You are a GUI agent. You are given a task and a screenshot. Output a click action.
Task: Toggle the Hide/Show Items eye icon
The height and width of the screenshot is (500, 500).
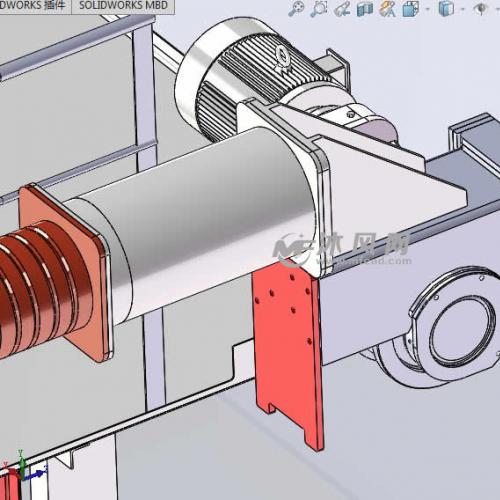click(481, 9)
